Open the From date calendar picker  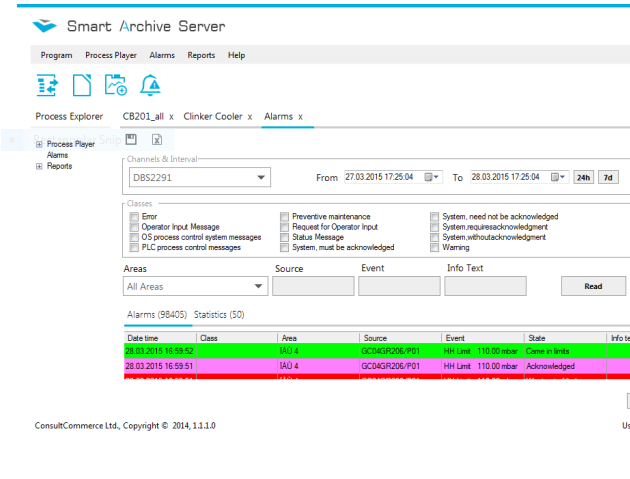click(x=432, y=177)
